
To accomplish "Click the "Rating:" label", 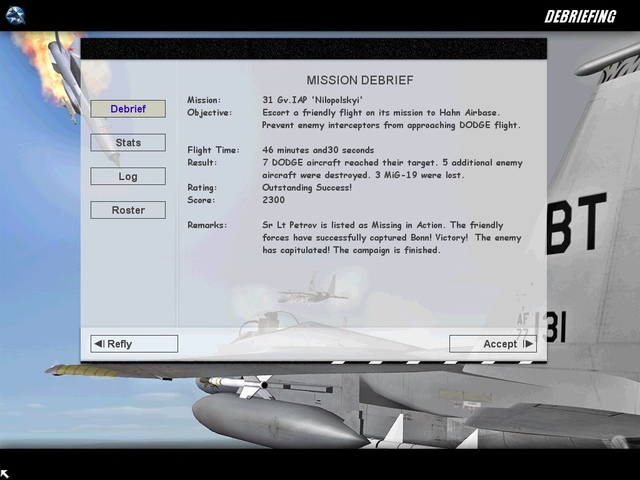I will tap(202, 188).
